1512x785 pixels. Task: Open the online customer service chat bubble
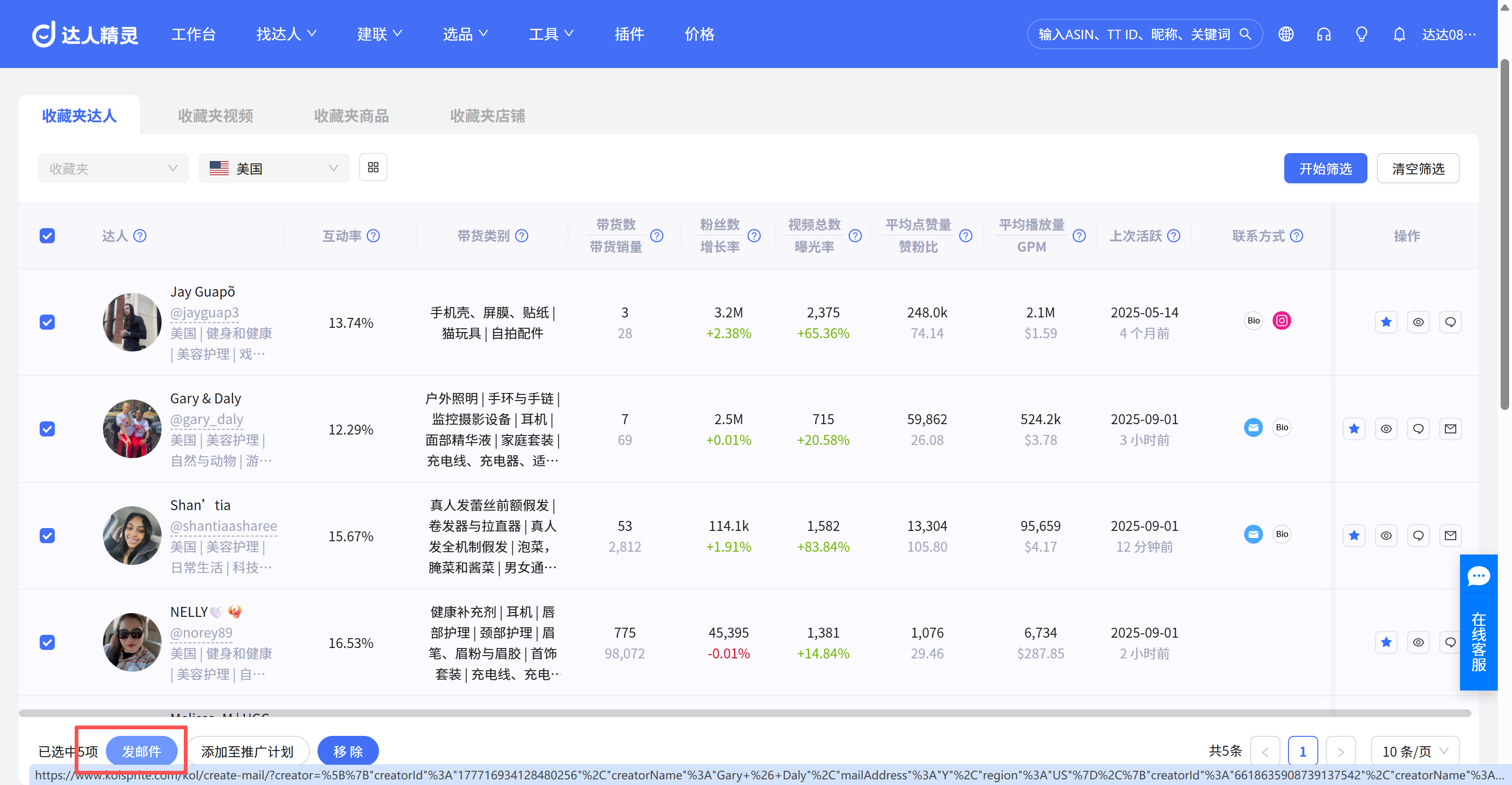(1479, 576)
